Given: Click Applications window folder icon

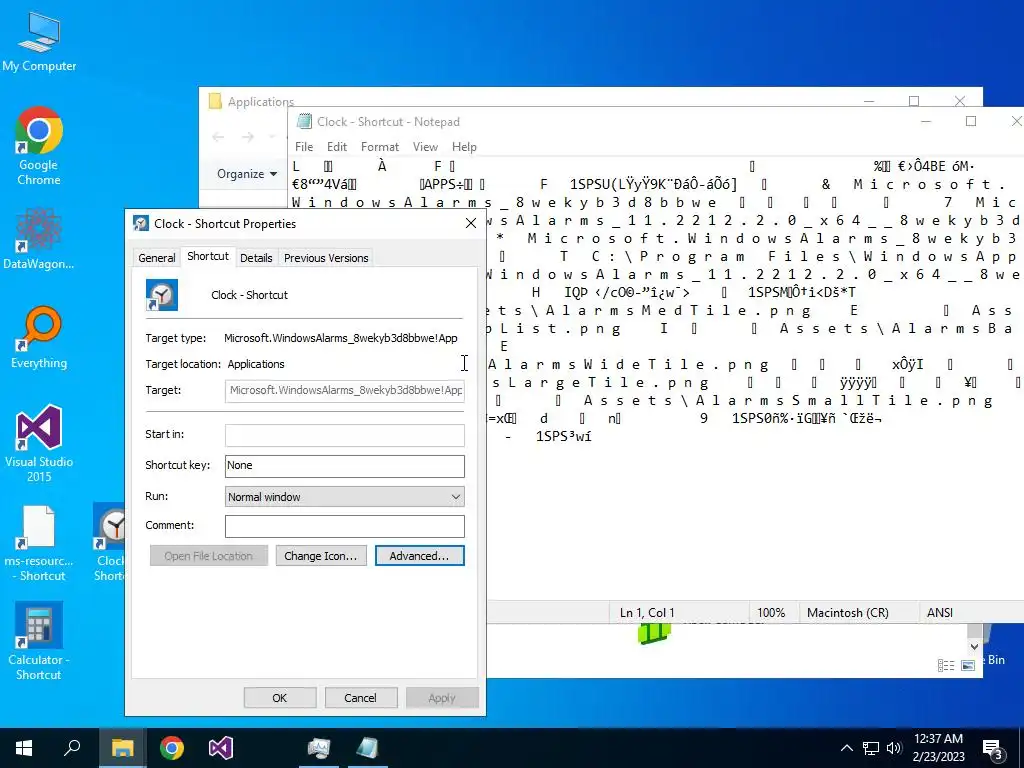Looking at the screenshot, I should (215, 101).
